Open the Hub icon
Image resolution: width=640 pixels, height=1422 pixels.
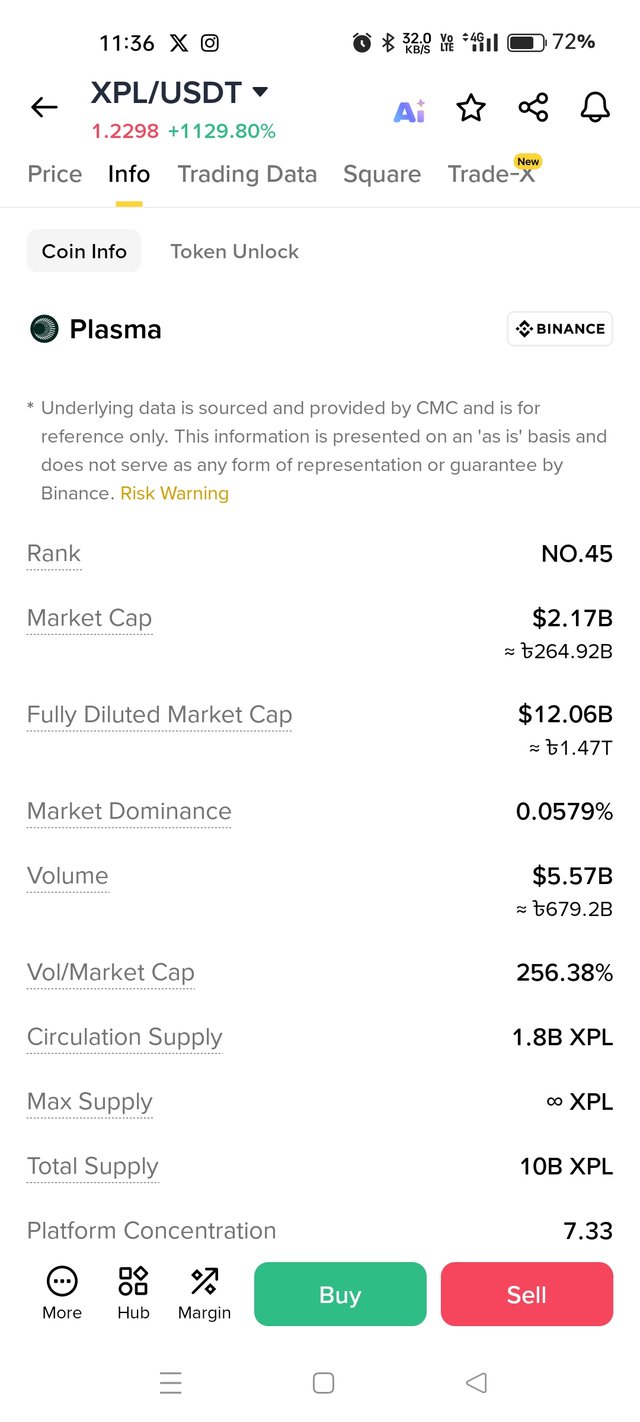click(x=133, y=1293)
